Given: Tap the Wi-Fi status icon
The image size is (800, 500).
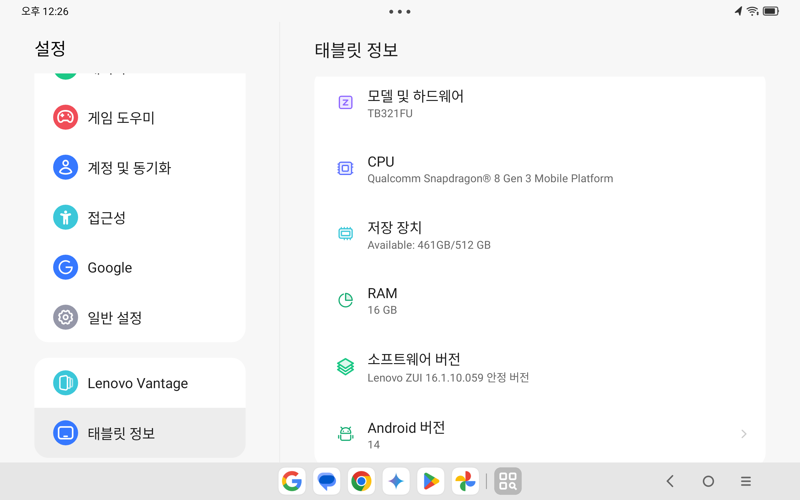Looking at the screenshot, I should click(x=753, y=11).
